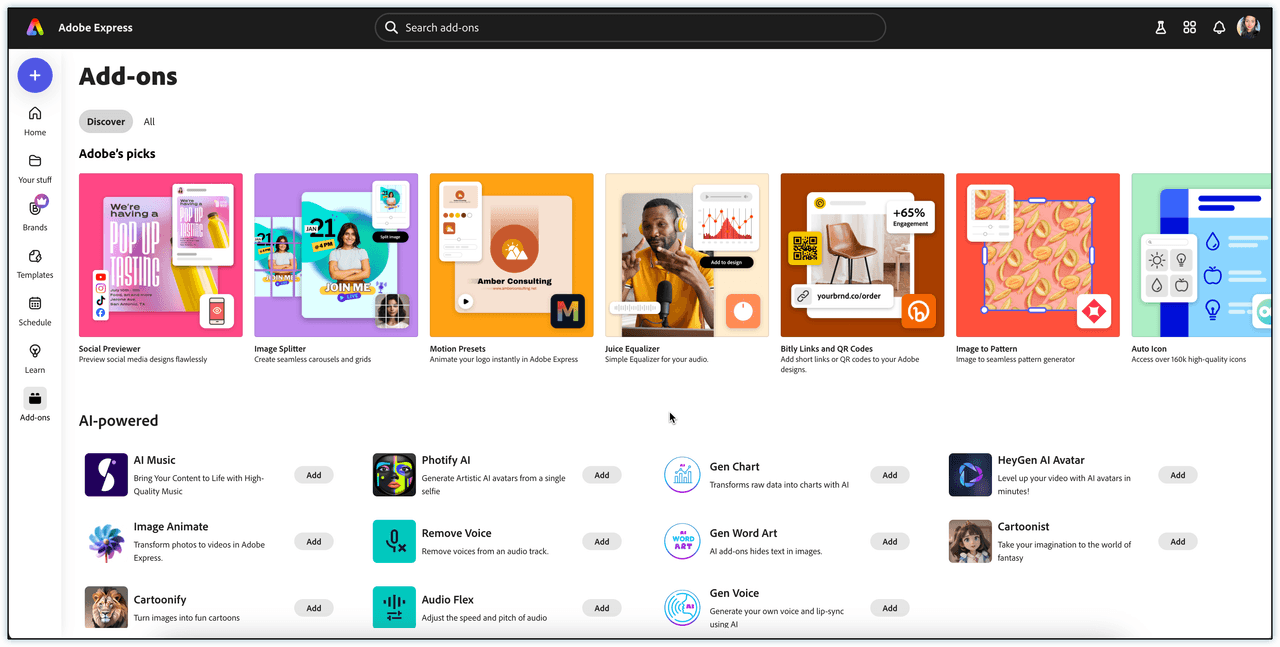This screenshot has height=647, width=1280.
Task: Open Your stuff folder icon
Action: pyautogui.click(x=35, y=162)
